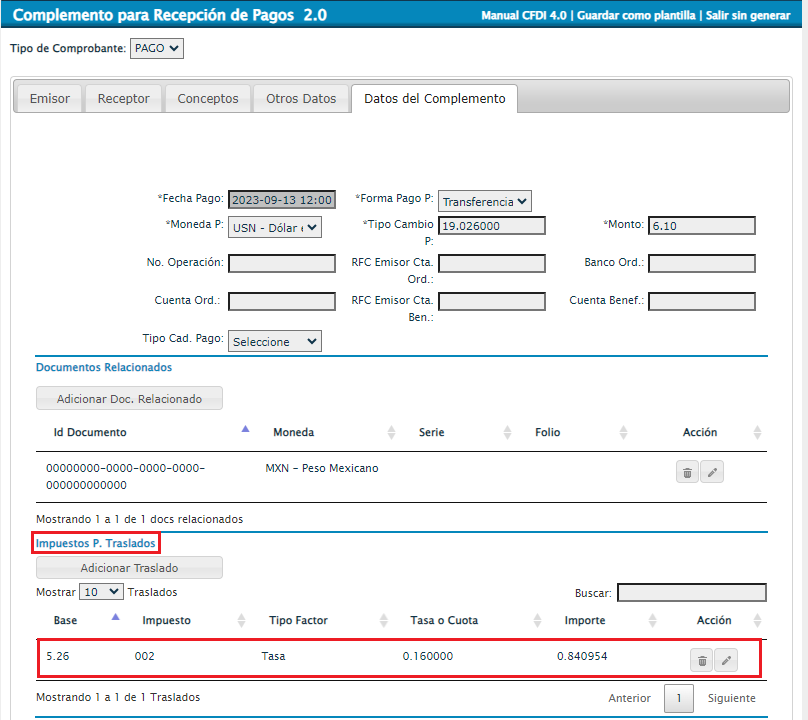Click the Adicionar Traslado button
This screenshot has width=808, height=720.
129,568
